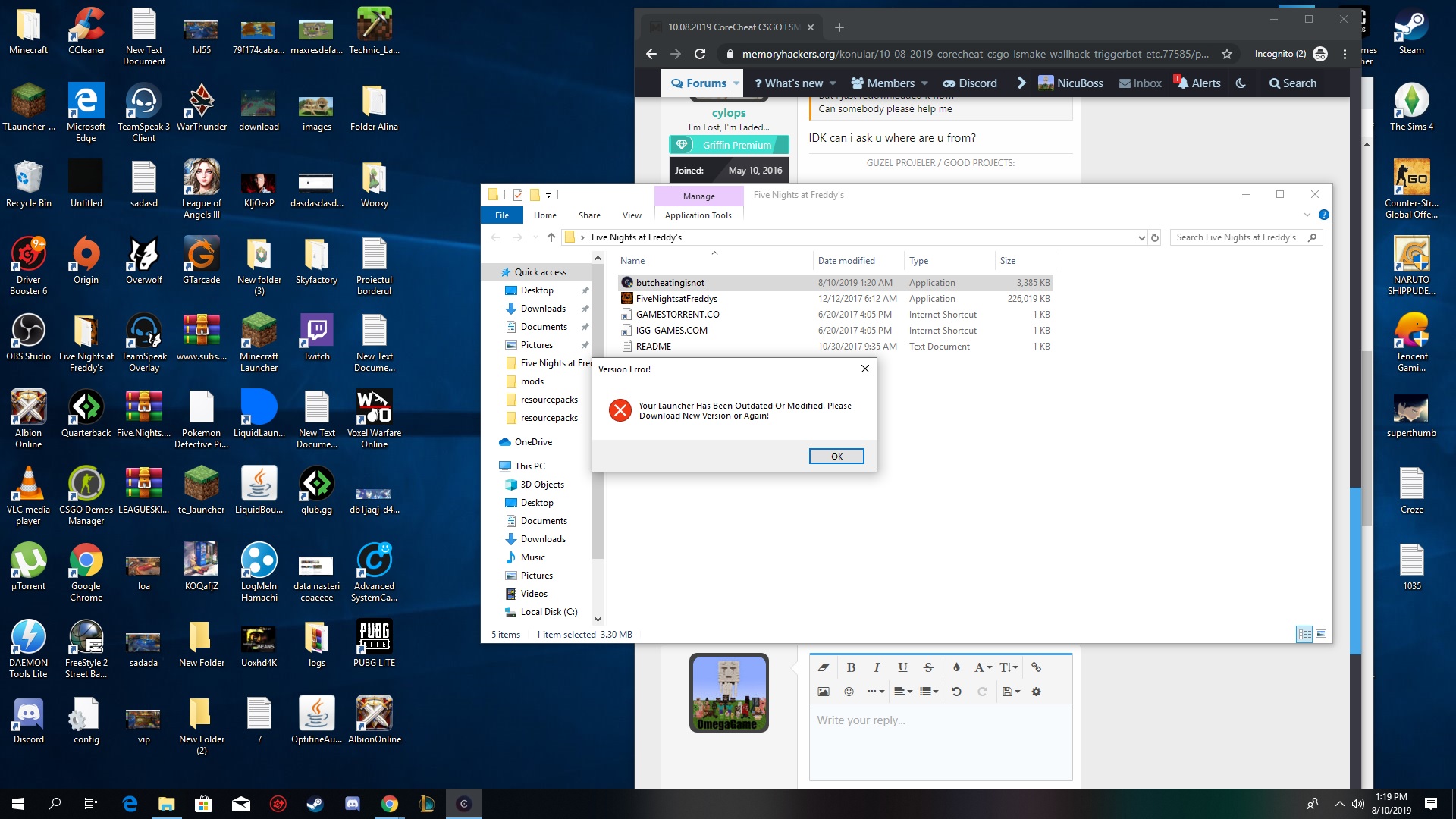Open NicuBoss account menu
The width and height of the screenshot is (1456, 819).
[x=1070, y=83]
